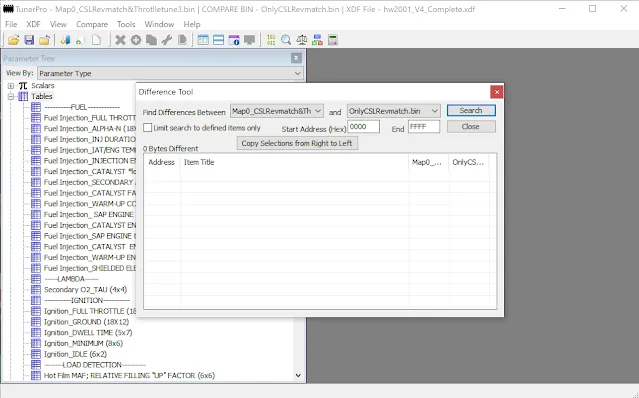The height and width of the screenshot is (398, 639).
Task: Click the purple window info icon
Action: 234,40
